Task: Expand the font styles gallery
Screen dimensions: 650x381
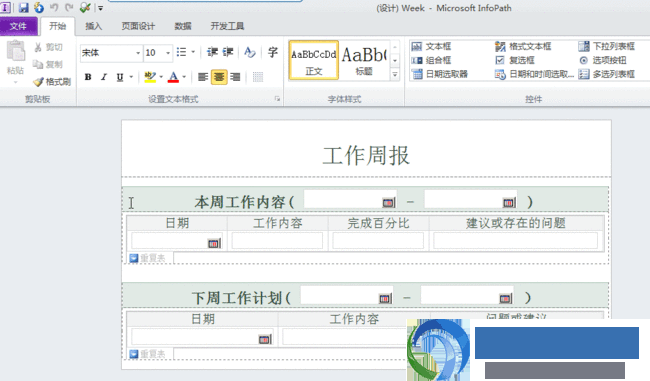Action: tap(395, 75)
